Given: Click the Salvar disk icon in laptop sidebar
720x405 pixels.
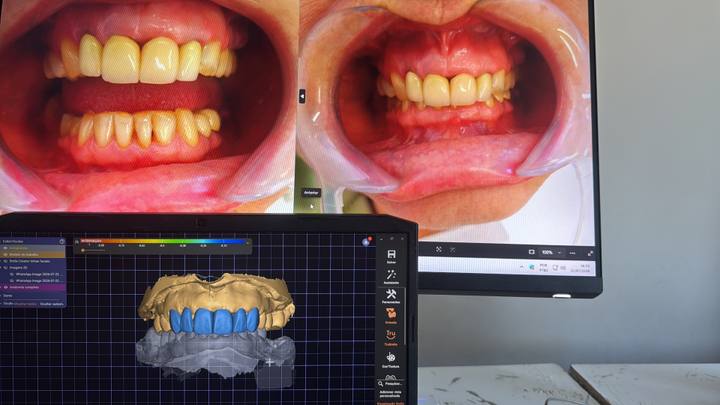Looking at the screenshot, I should point(391,256).
